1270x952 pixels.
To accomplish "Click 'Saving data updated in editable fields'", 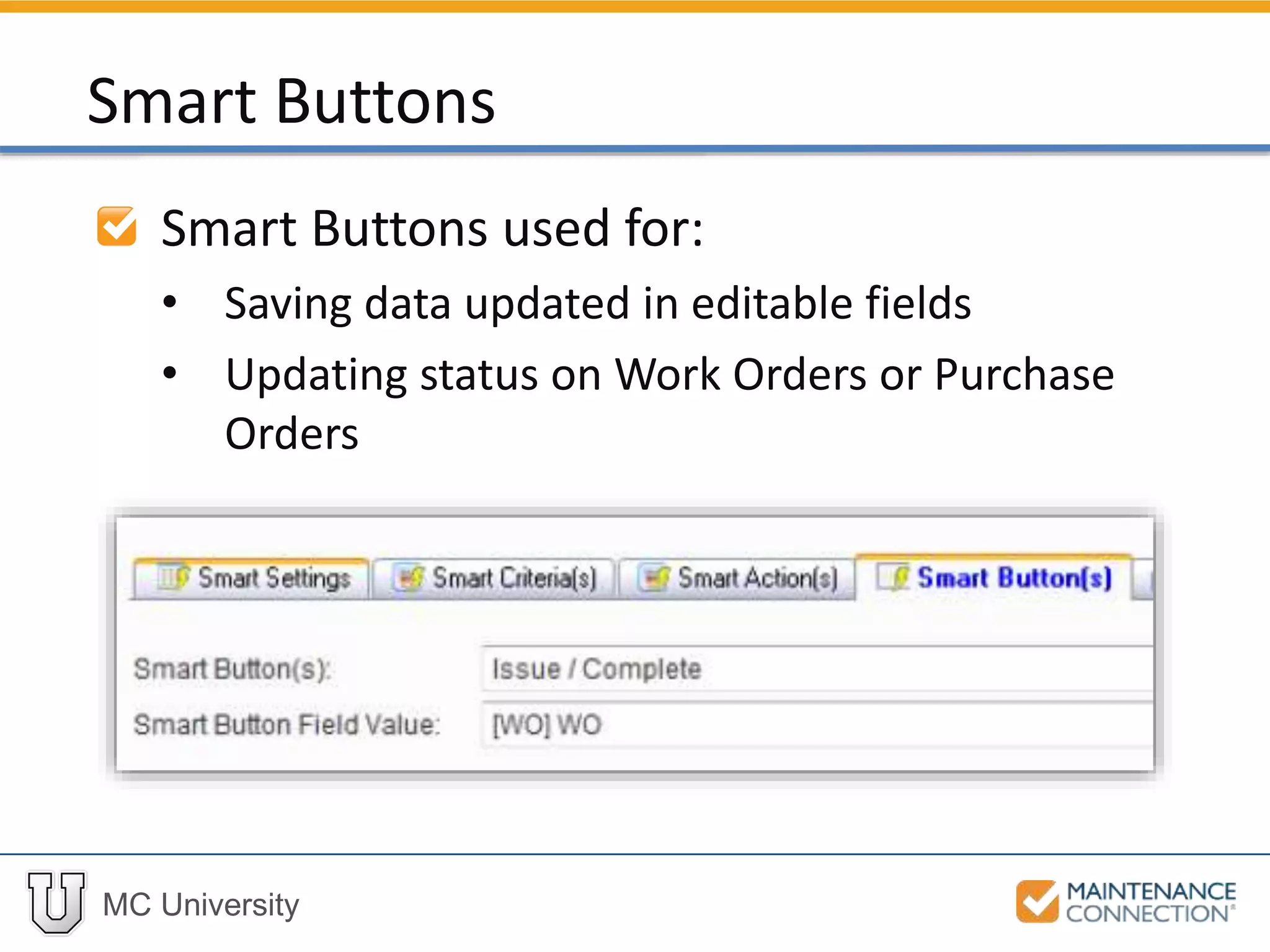I will tap(598, 303).
